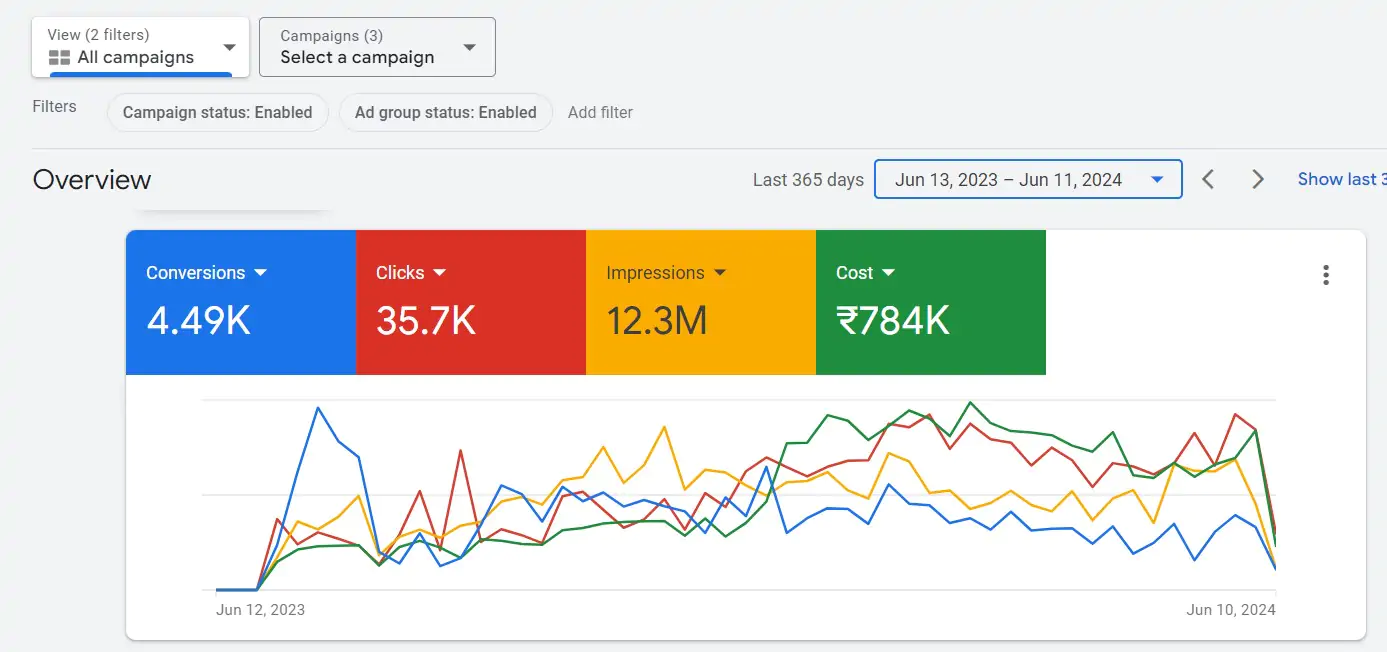
Task: Advance to the next date period arrow
Action: pos(1257,179)
